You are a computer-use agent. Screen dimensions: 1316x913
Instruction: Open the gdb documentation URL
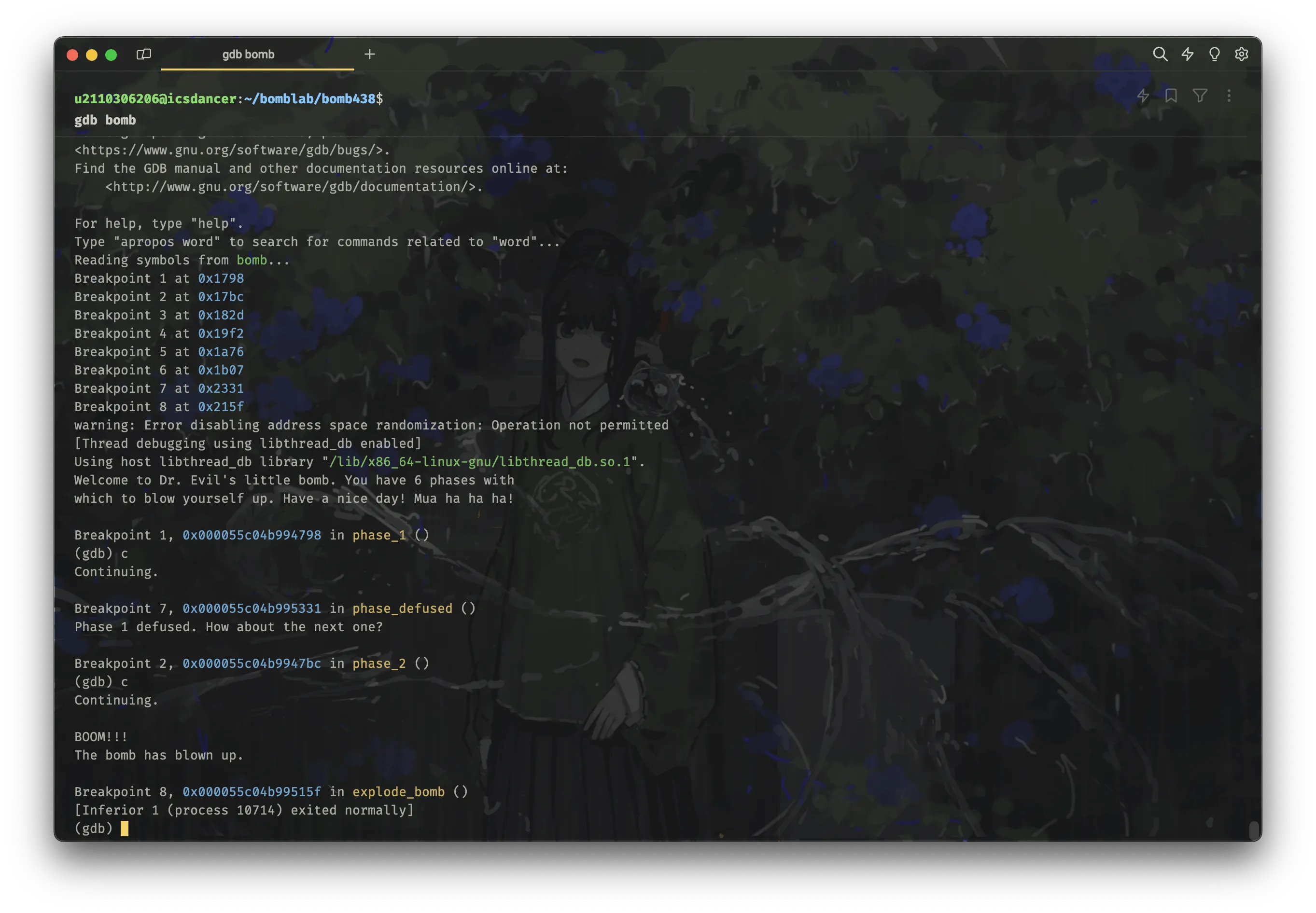(294, 187)
